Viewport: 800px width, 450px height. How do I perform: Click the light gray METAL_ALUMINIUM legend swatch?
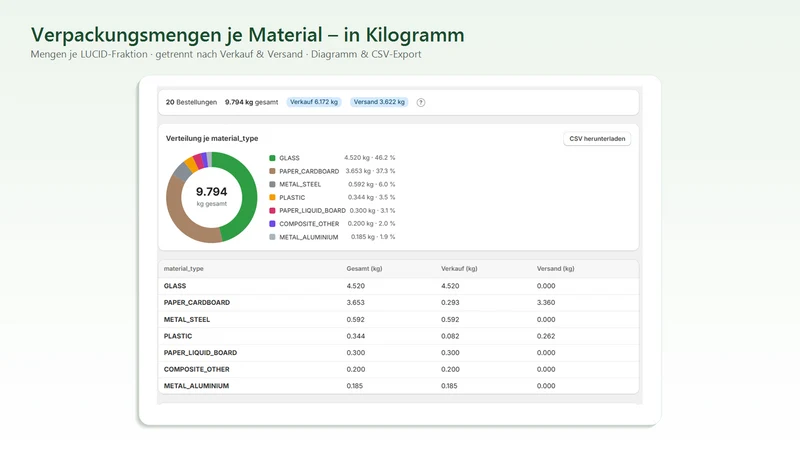coord(272,237)
